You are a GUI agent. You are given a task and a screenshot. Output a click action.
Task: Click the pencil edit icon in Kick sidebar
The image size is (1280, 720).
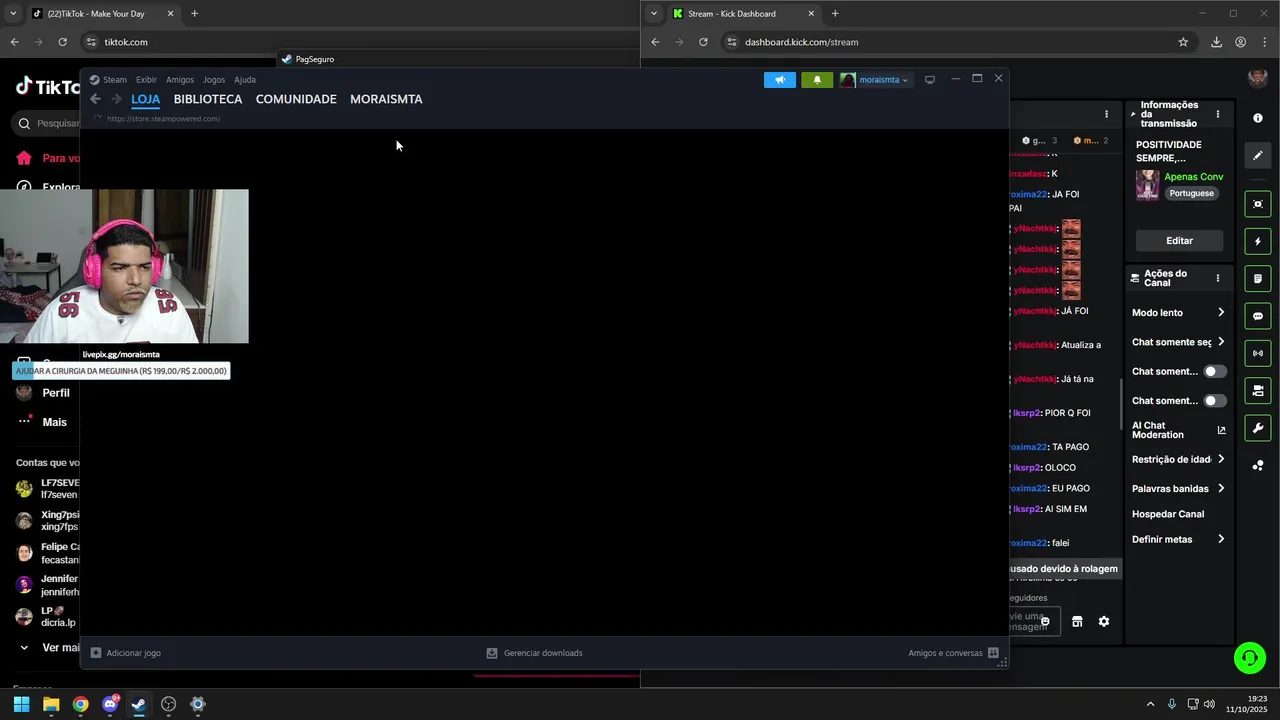pyautogui.click(x=1258, y=155)
